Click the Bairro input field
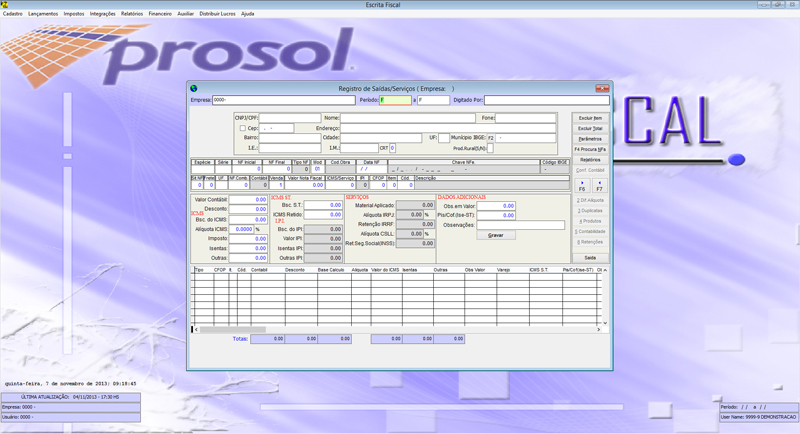The height and width of the screenshot is (434, 800). [x=290, y=138]
